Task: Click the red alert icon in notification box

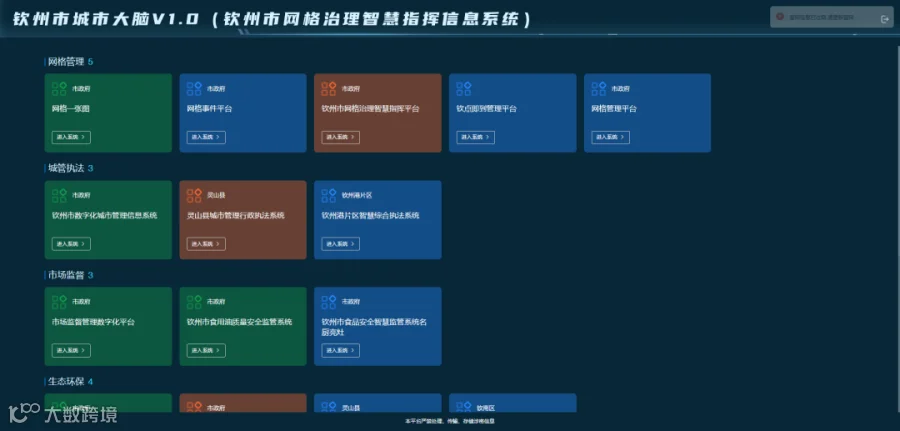Action: pos(779,17)
